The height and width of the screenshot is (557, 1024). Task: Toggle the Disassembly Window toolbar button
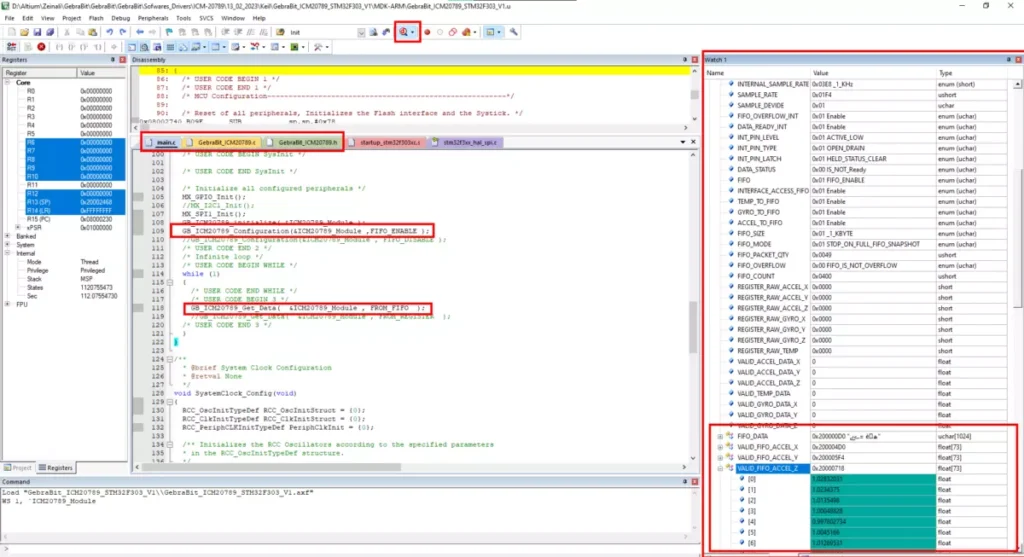pos(144,47)
